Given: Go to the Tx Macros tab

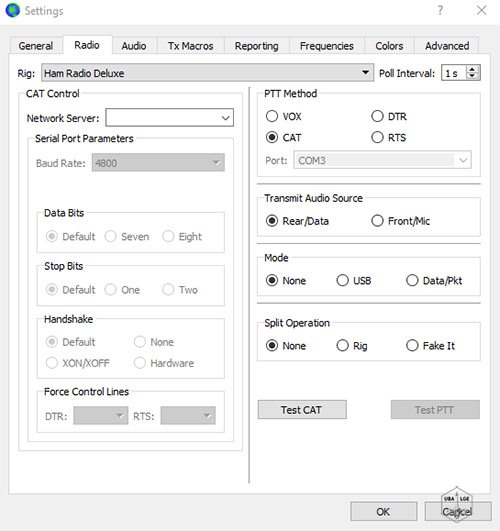Looking at the screenshot, I should [190, 46].
